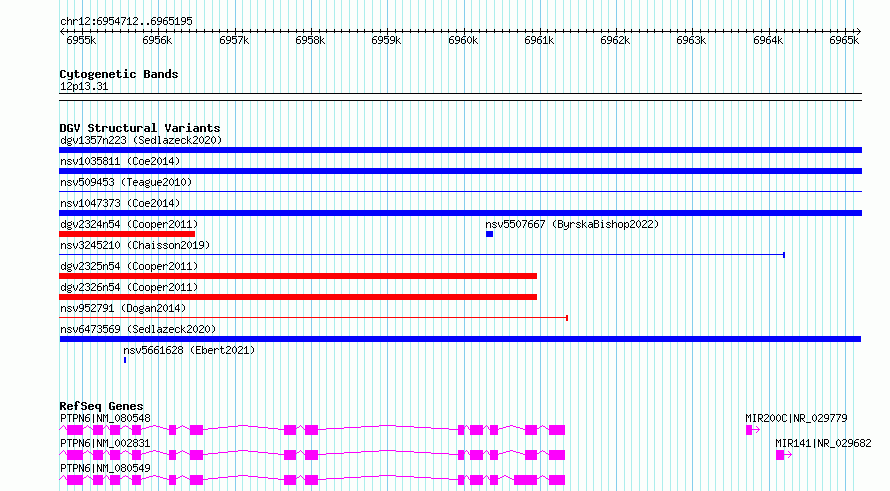This screenshot has height=491, width=890.
Task: Click the 6965k ruler tick label
Action: (844, 40)
